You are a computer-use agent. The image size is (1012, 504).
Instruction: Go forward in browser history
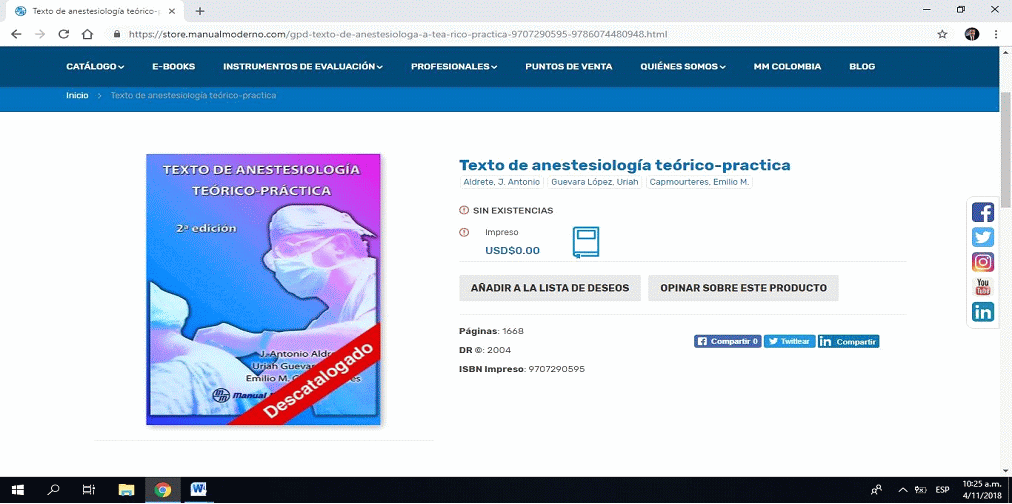tap(40, 34)
